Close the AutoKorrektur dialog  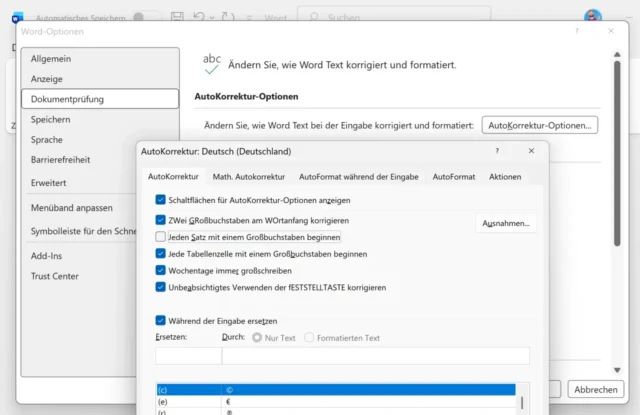click(x=531, y=151)
